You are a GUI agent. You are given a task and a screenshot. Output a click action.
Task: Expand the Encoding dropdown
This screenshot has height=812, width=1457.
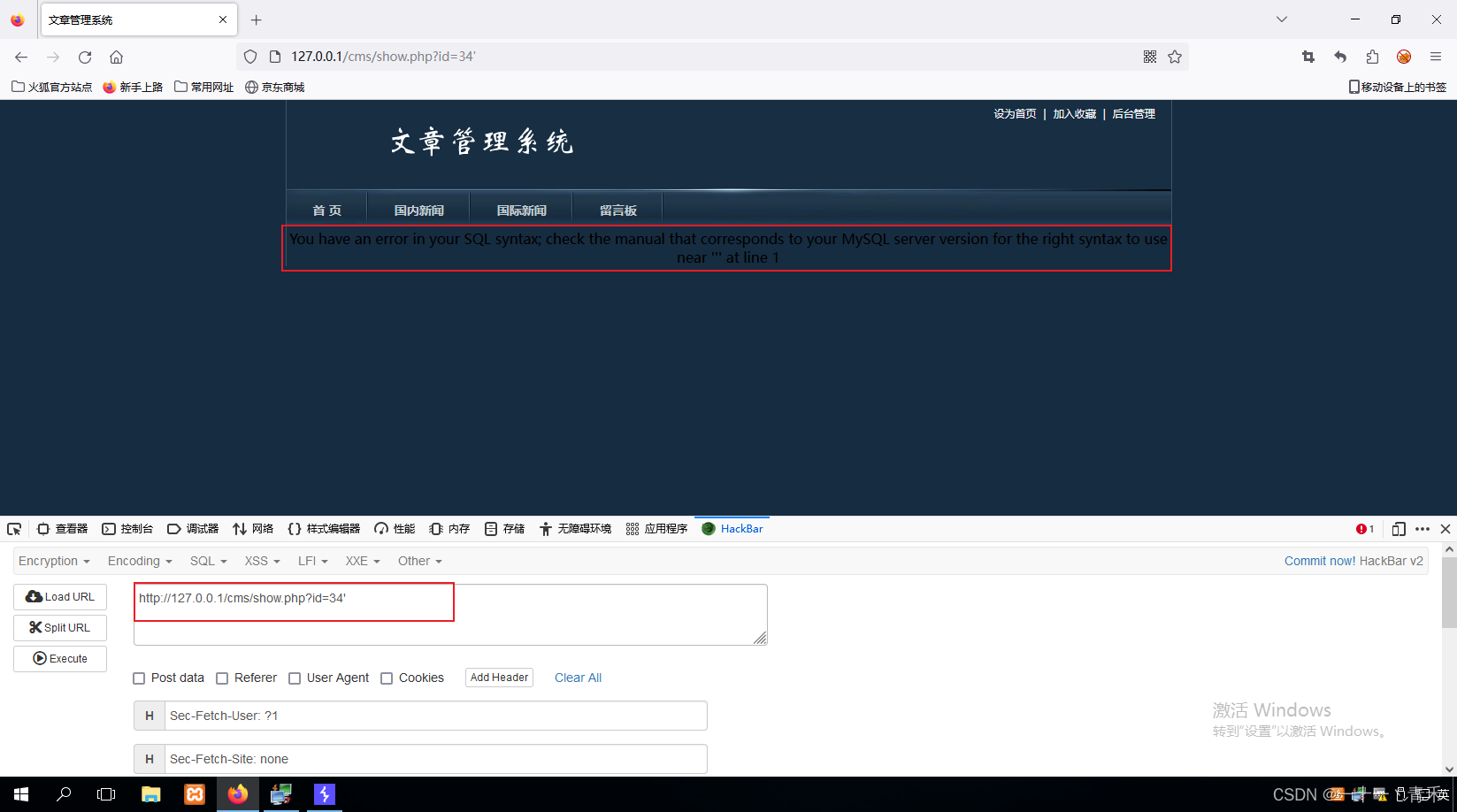pyautogui.click(x=140, y=562)
